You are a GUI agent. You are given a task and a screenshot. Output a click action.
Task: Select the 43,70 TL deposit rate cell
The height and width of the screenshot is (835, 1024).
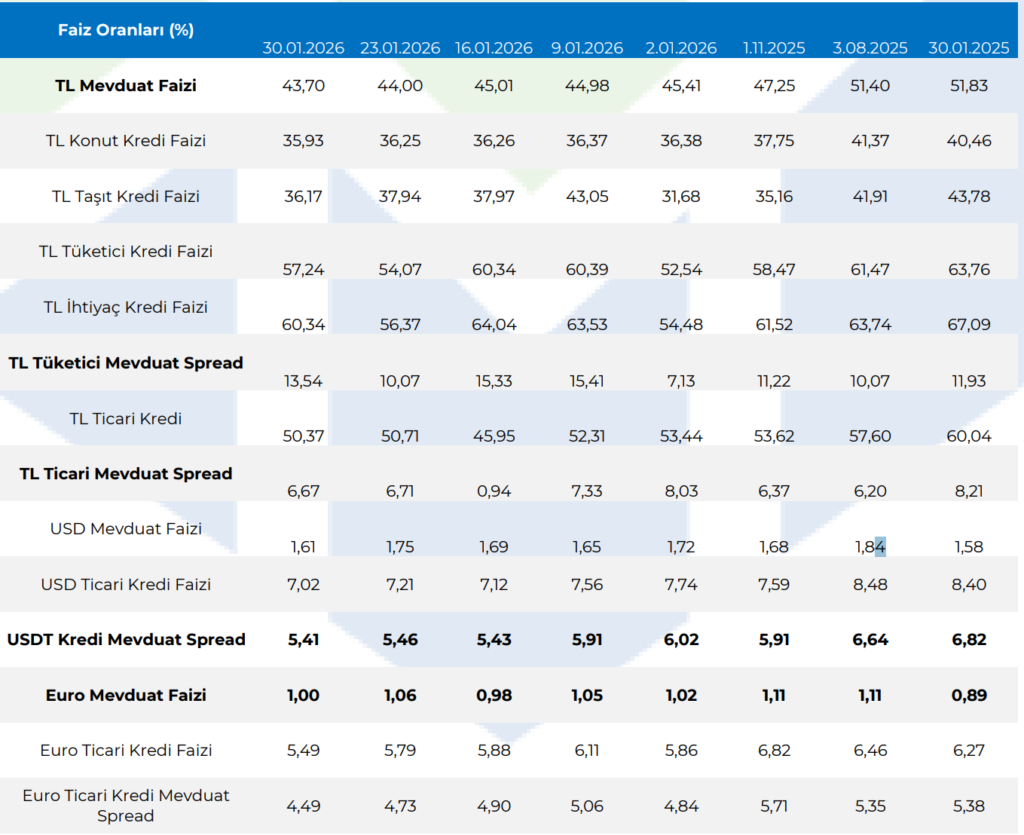[x=303, y=86]
